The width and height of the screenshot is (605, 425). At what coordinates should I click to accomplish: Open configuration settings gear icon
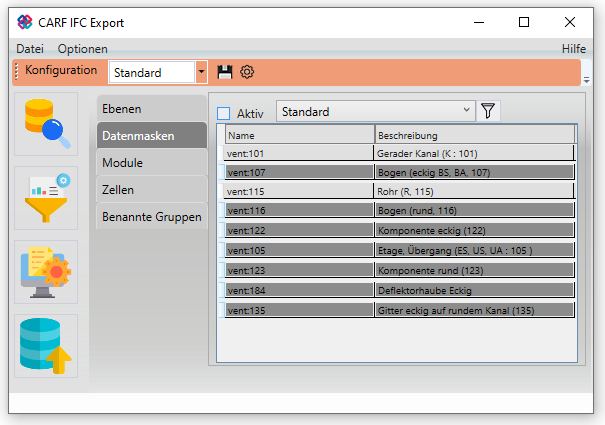(247, 72)
